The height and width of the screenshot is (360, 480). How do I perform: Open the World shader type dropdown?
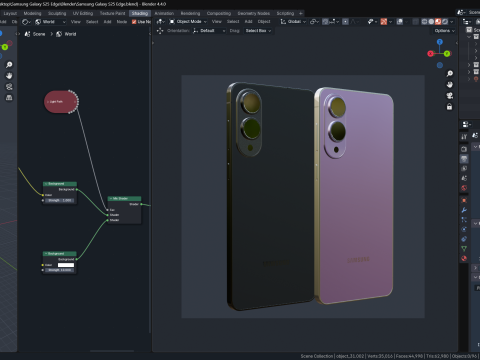51,22
